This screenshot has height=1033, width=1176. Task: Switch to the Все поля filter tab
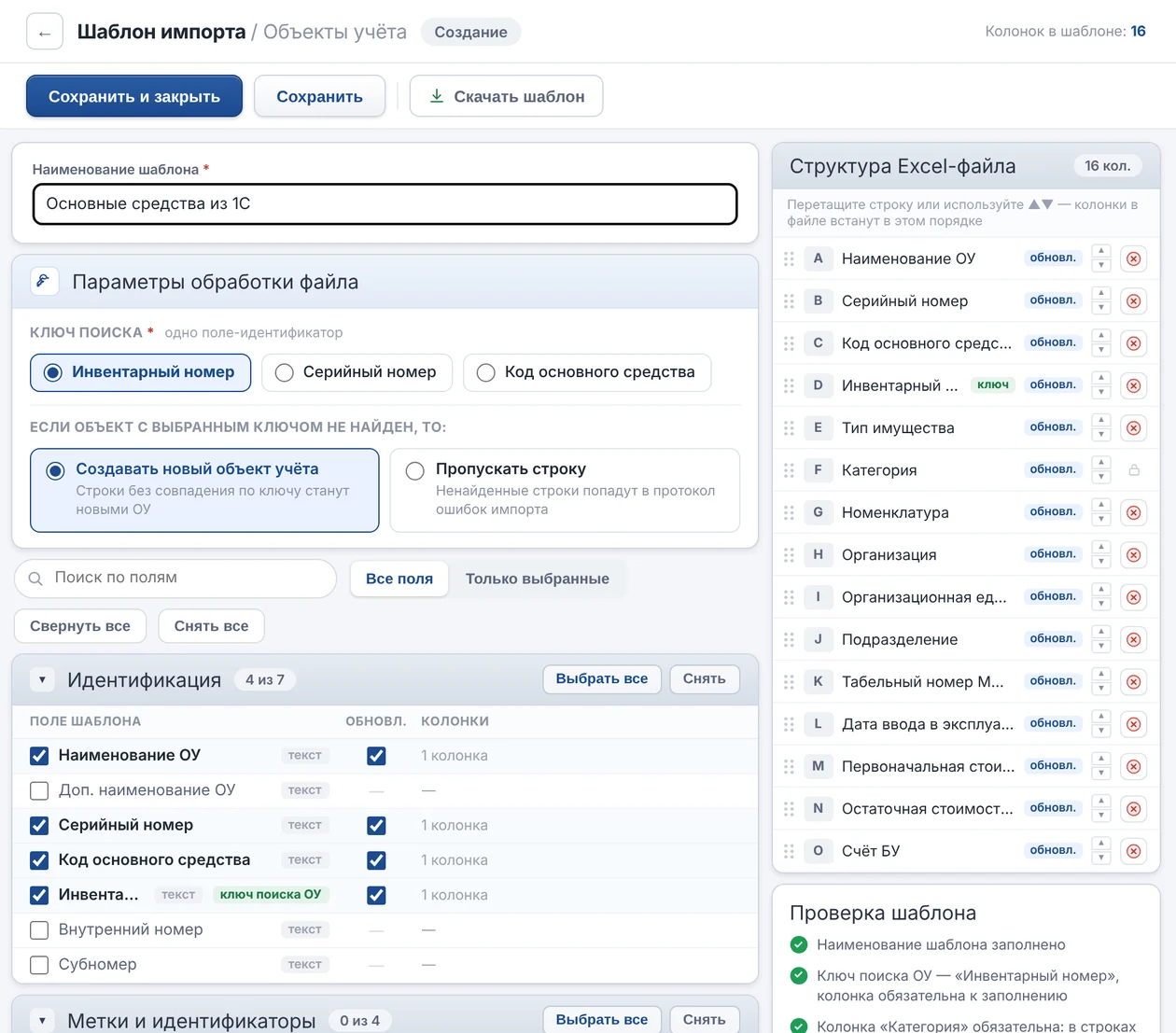[399, 579]
